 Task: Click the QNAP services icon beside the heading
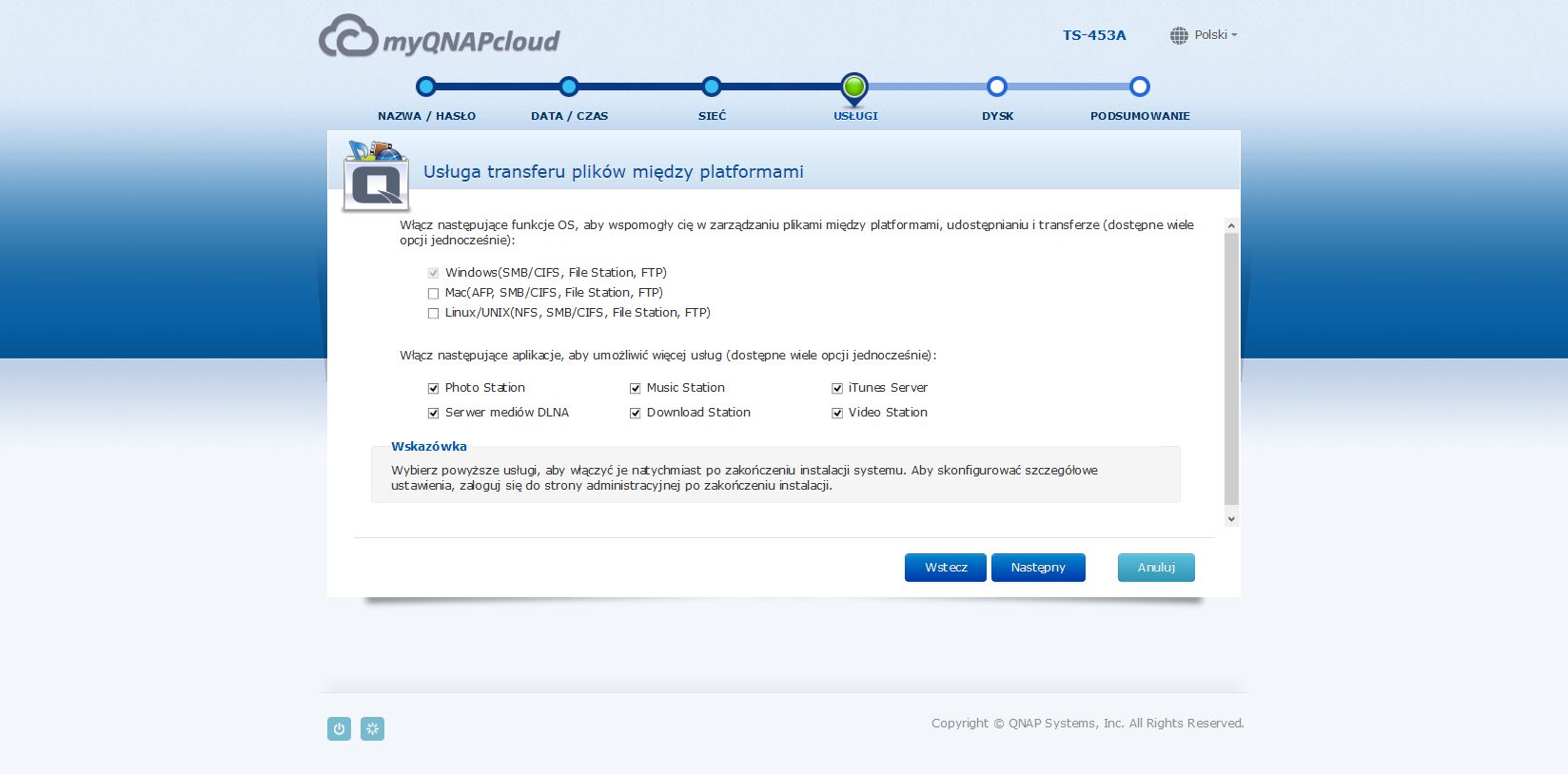tap(377, 176)
